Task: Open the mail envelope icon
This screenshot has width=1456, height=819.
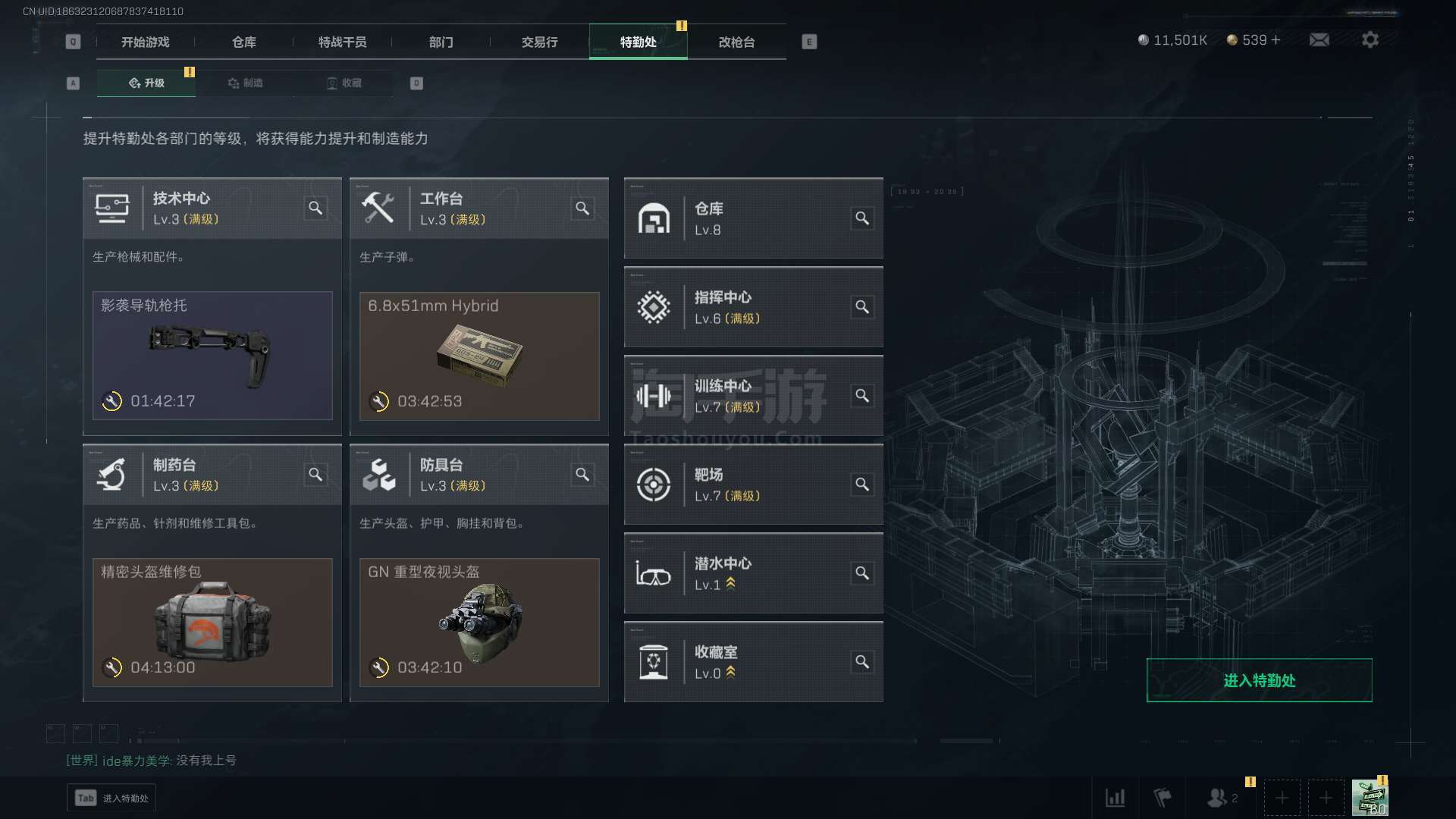Action: (x=1319, y=39)
